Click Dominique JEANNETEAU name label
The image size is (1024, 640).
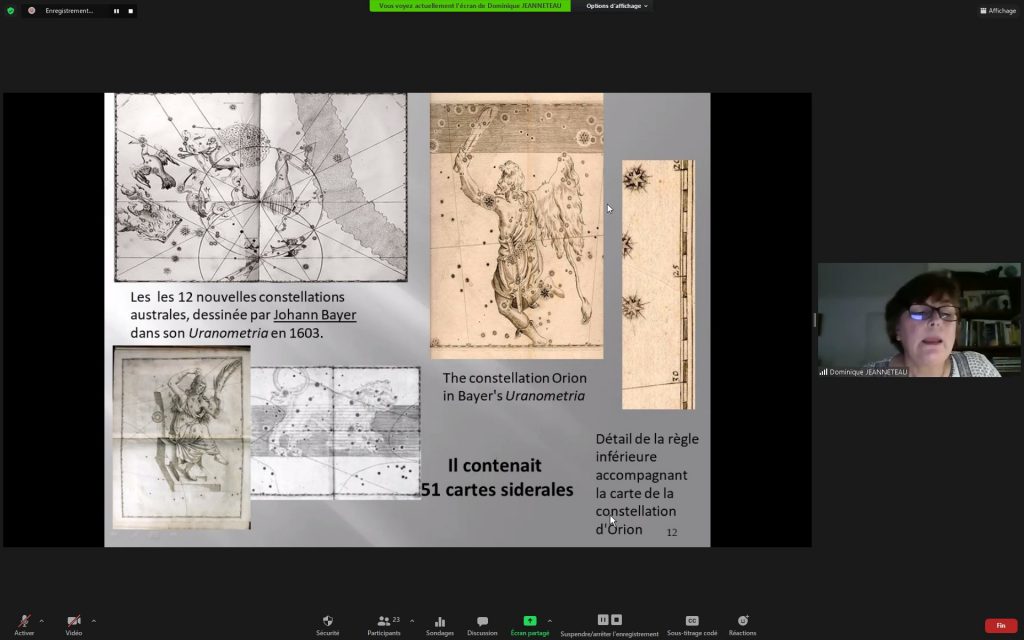point(868,372)
